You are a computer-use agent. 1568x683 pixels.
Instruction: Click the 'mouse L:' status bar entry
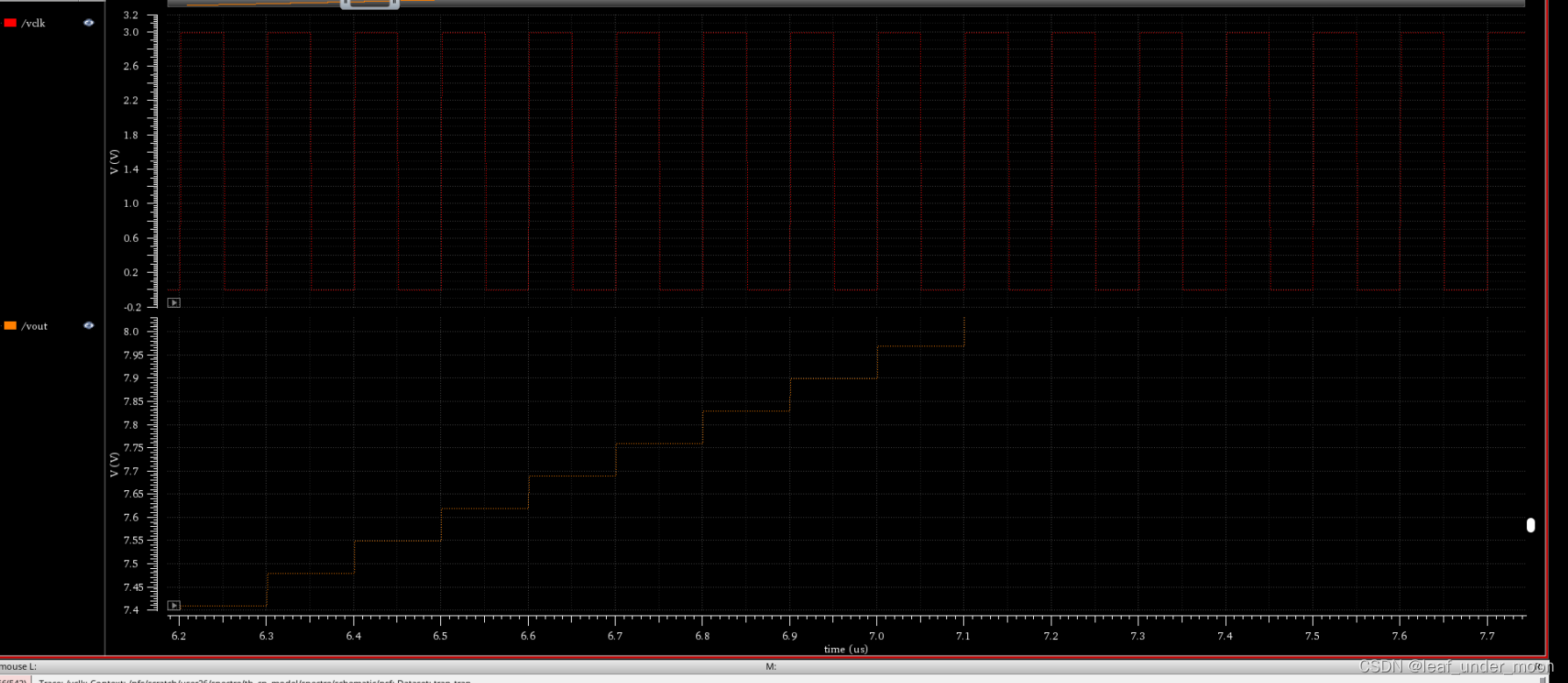coord(18,666)
